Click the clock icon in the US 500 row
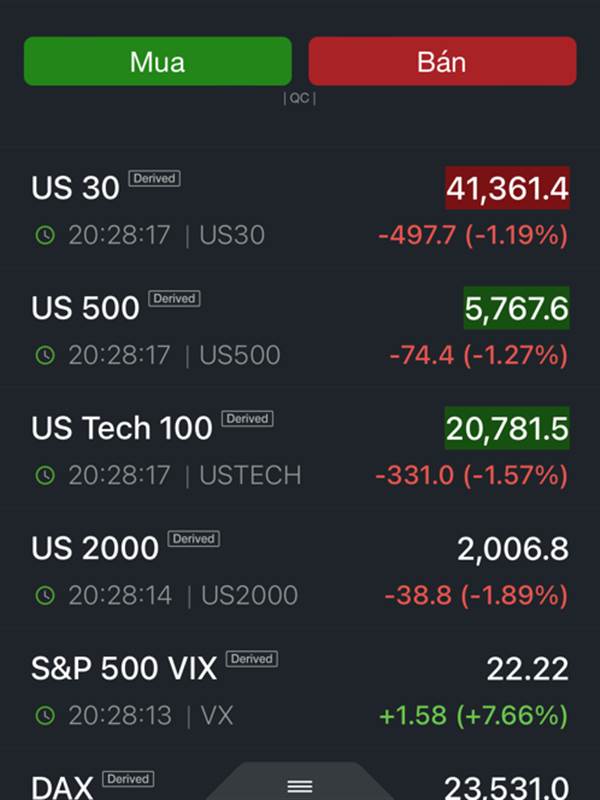600x800 pixels. [45, 355]
